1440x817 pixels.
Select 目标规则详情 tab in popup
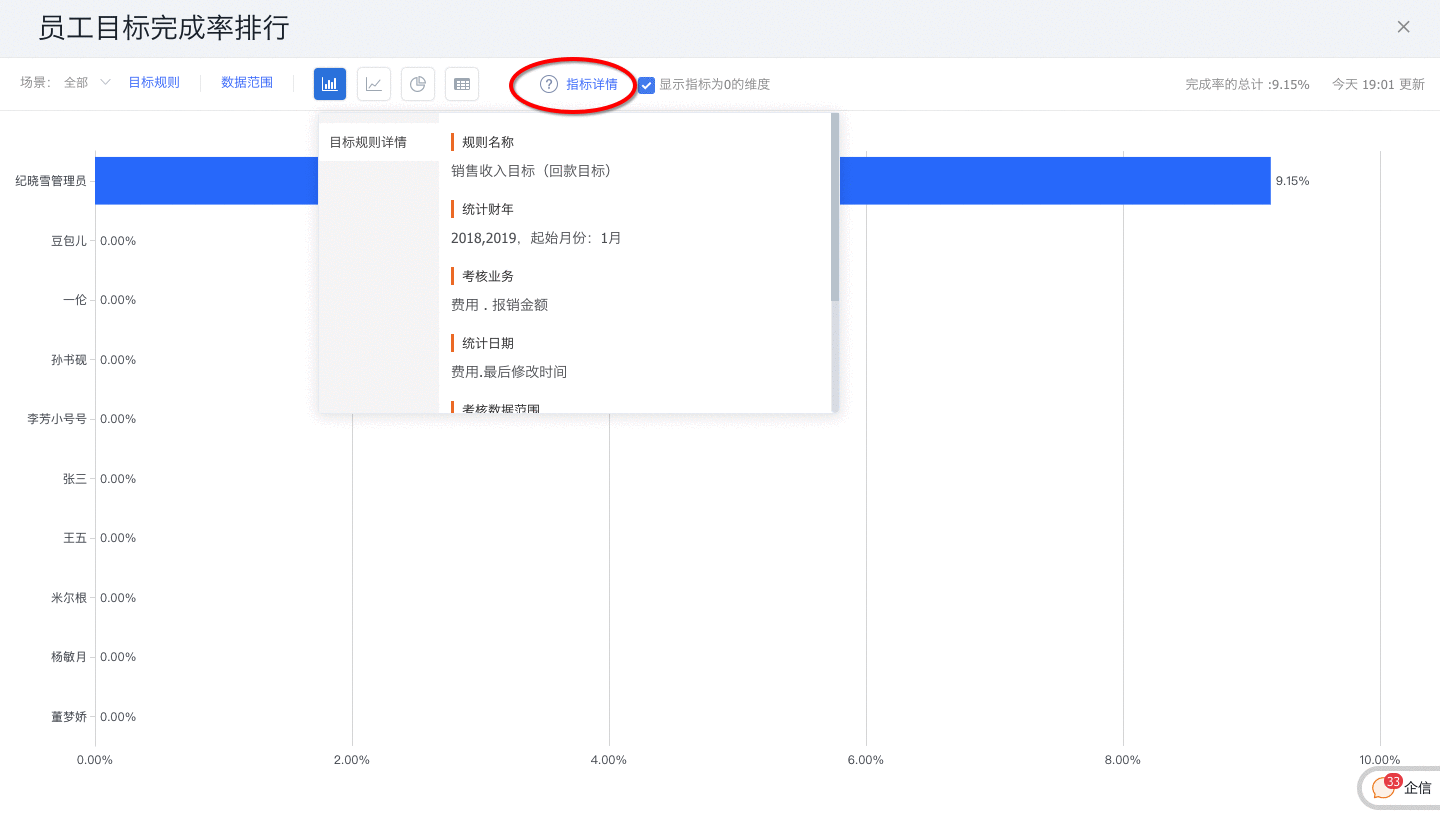(379, 143)
